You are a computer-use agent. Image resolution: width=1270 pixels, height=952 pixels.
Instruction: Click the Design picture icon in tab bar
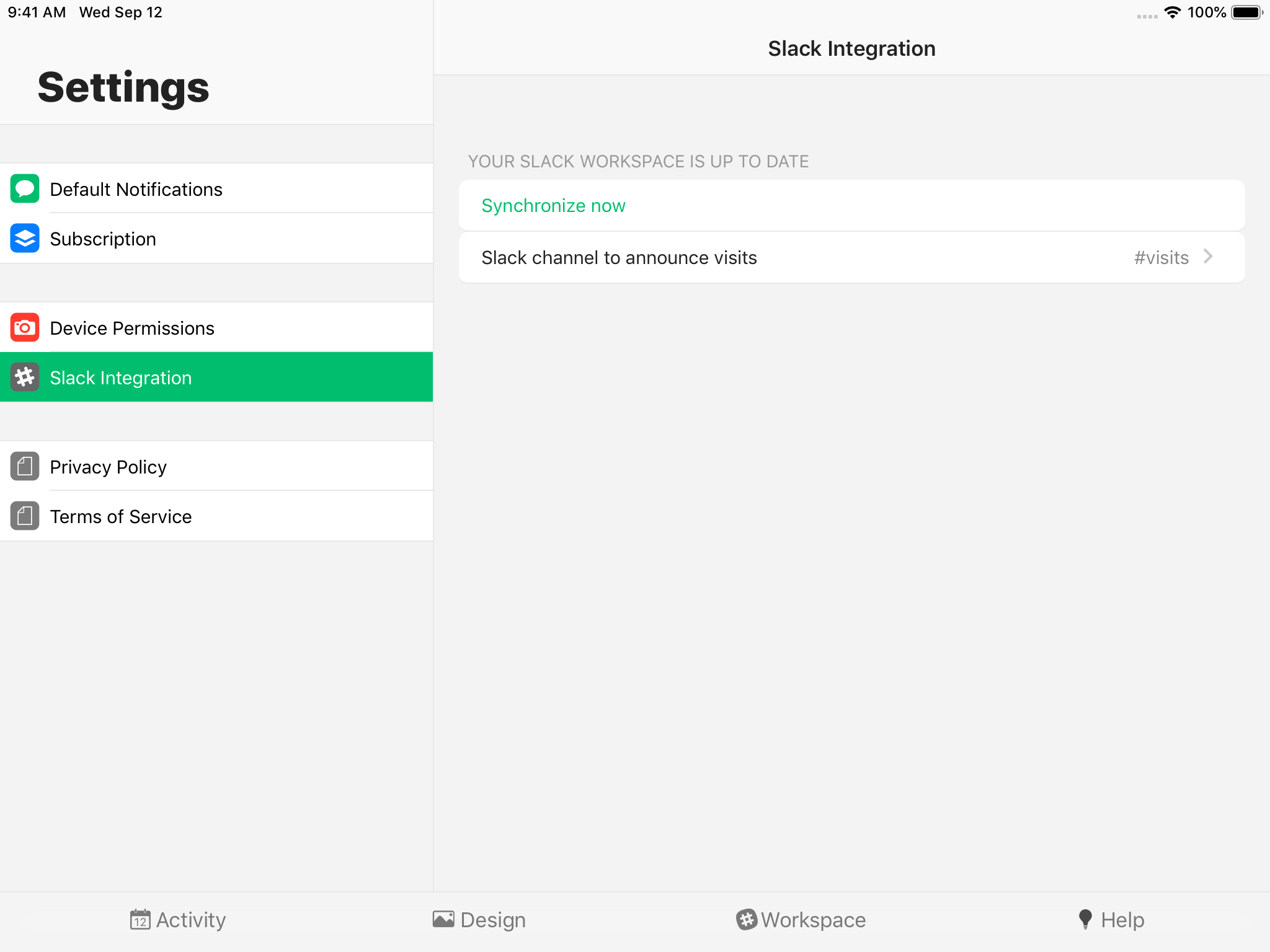[x=443, y=919]
